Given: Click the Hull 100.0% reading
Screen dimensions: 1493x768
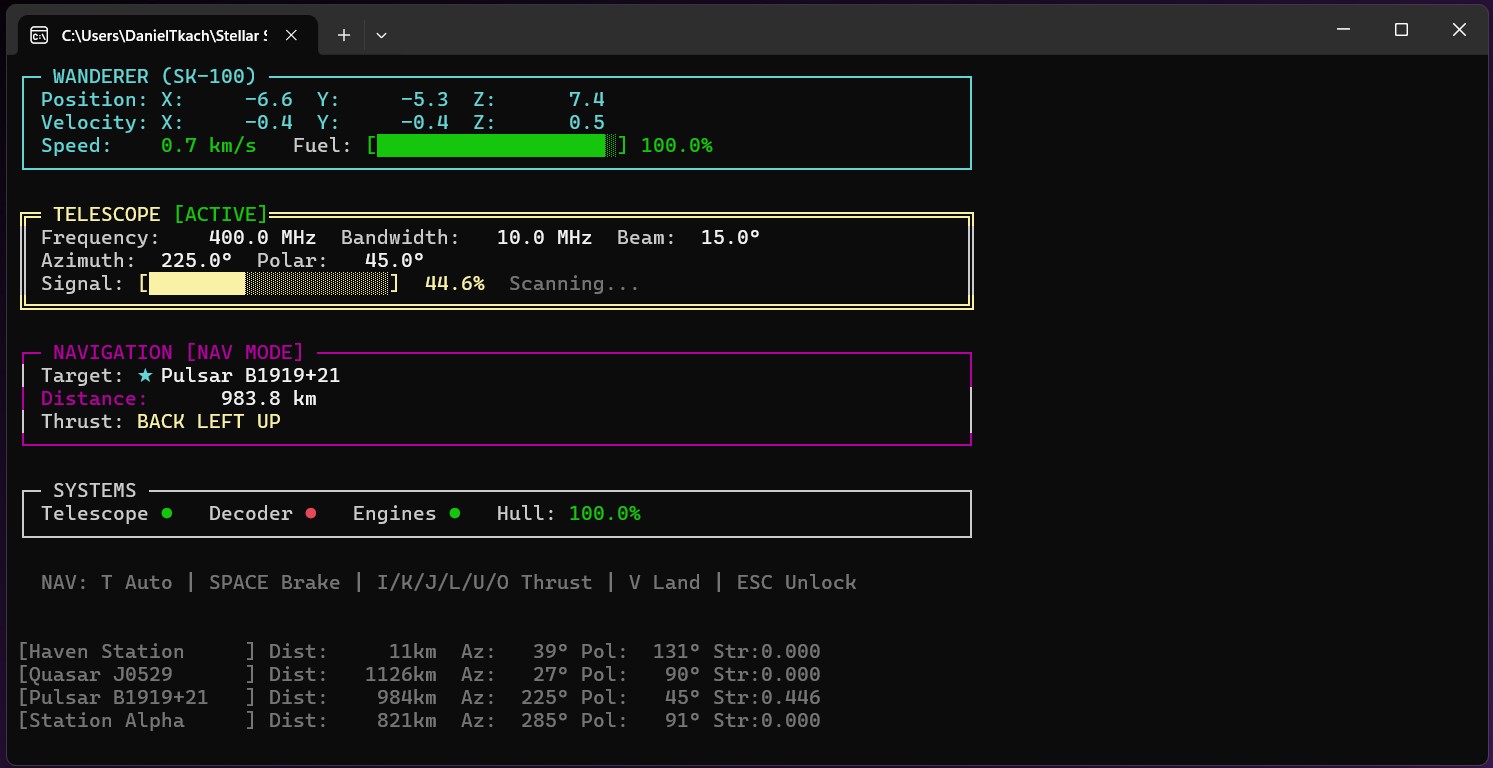Looking at the screenshot, I should click(604, 514).
